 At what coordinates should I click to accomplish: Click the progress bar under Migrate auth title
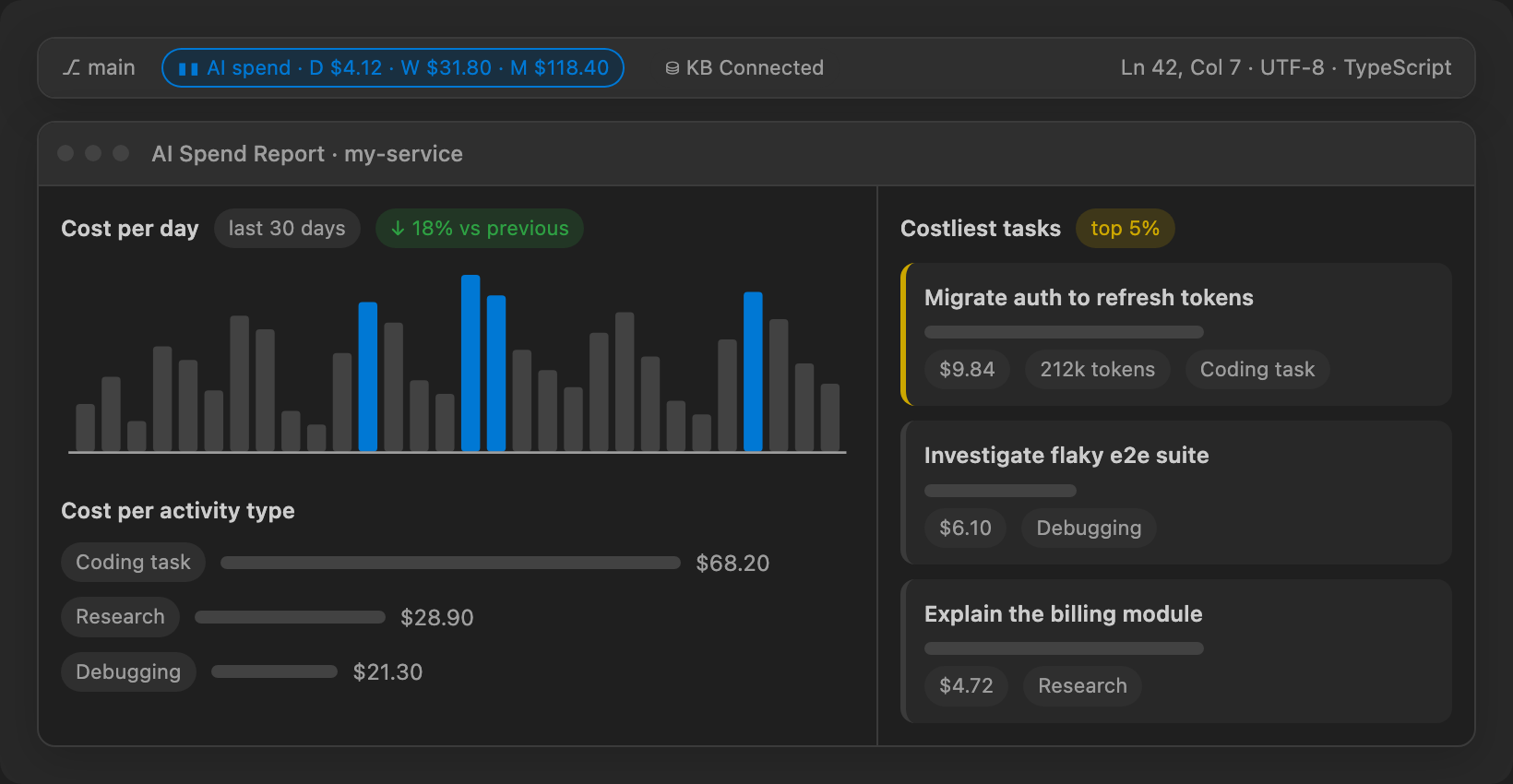1064,332
